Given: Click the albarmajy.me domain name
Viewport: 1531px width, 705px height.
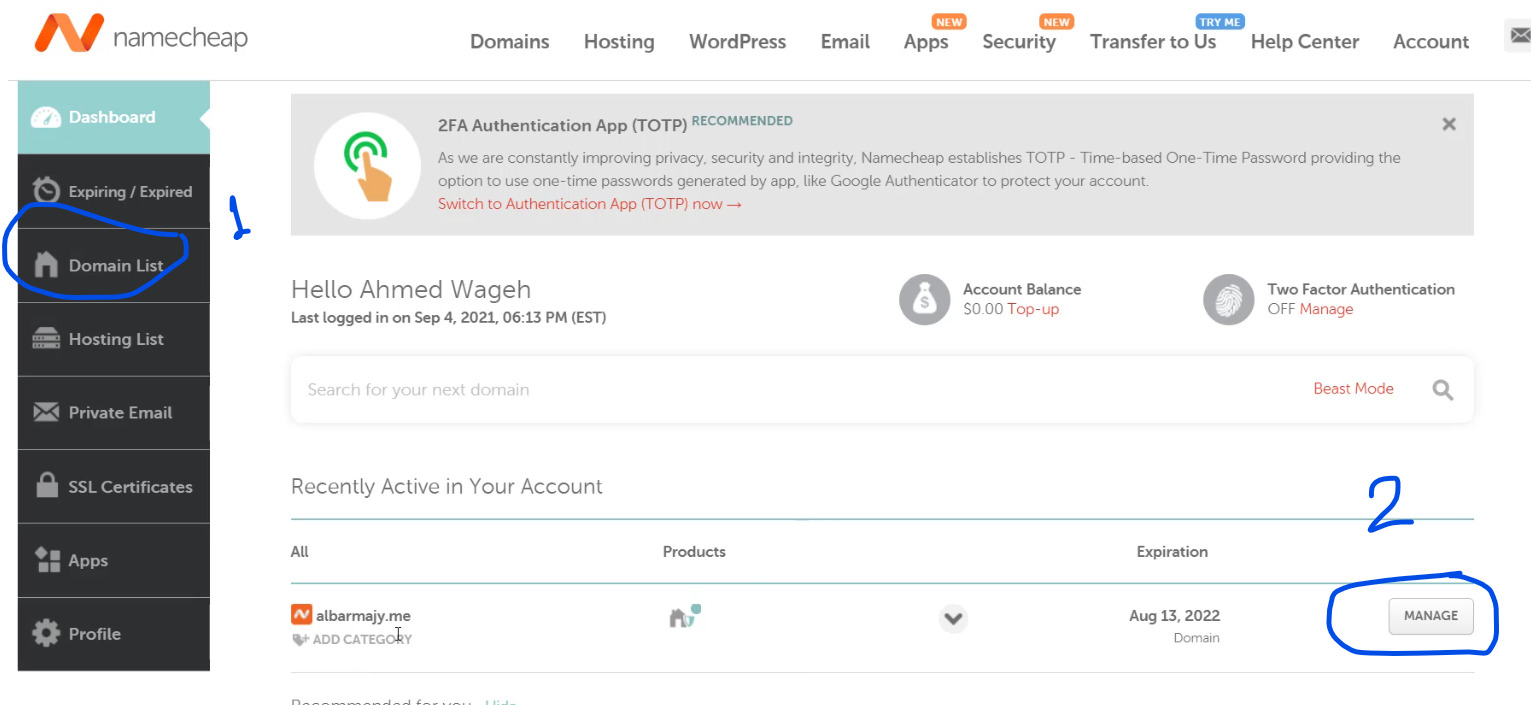Looking at the screenshot, I should coord(363,616).
